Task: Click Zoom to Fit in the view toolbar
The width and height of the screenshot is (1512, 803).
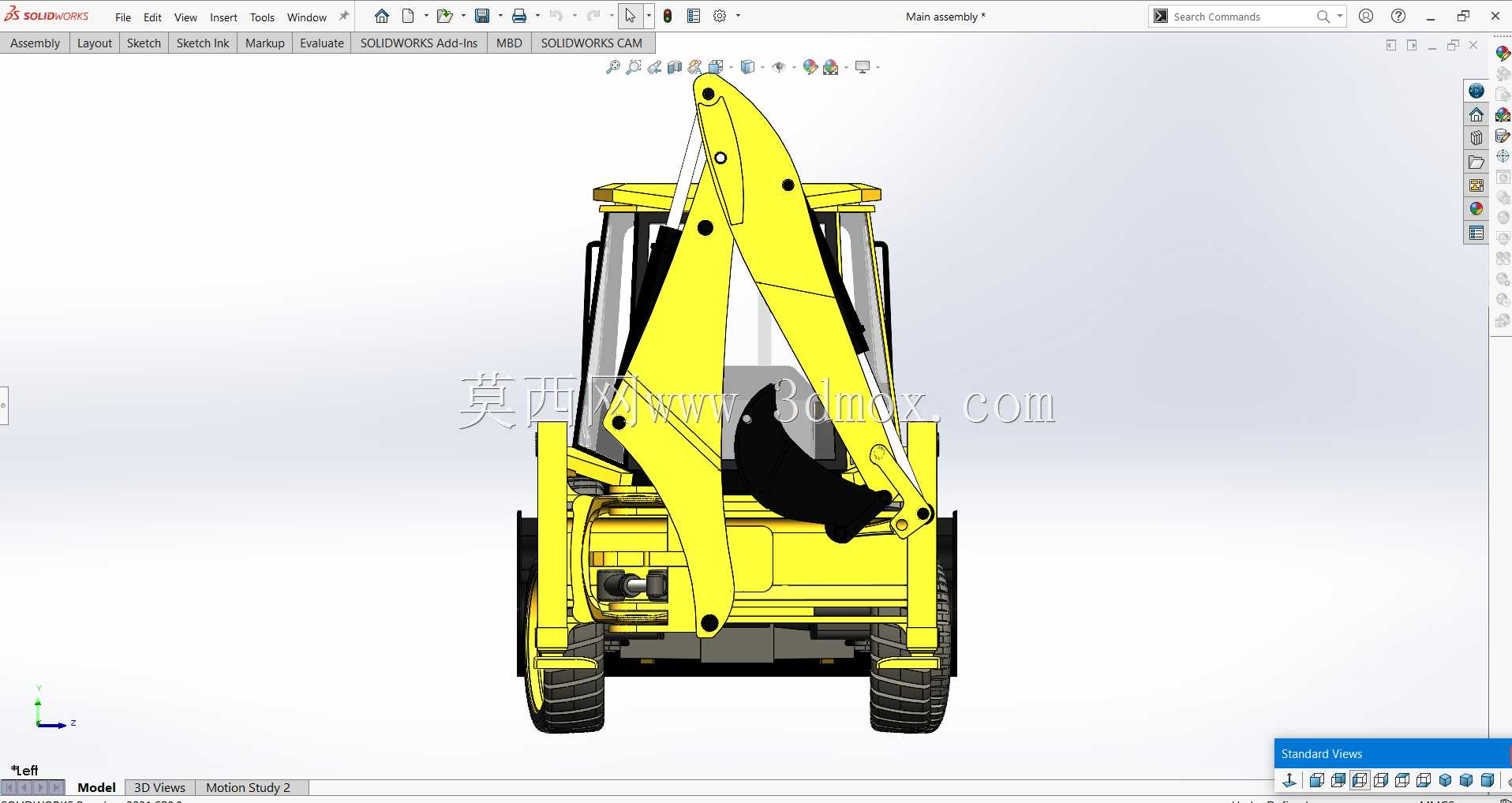Action: click(612, 67)
